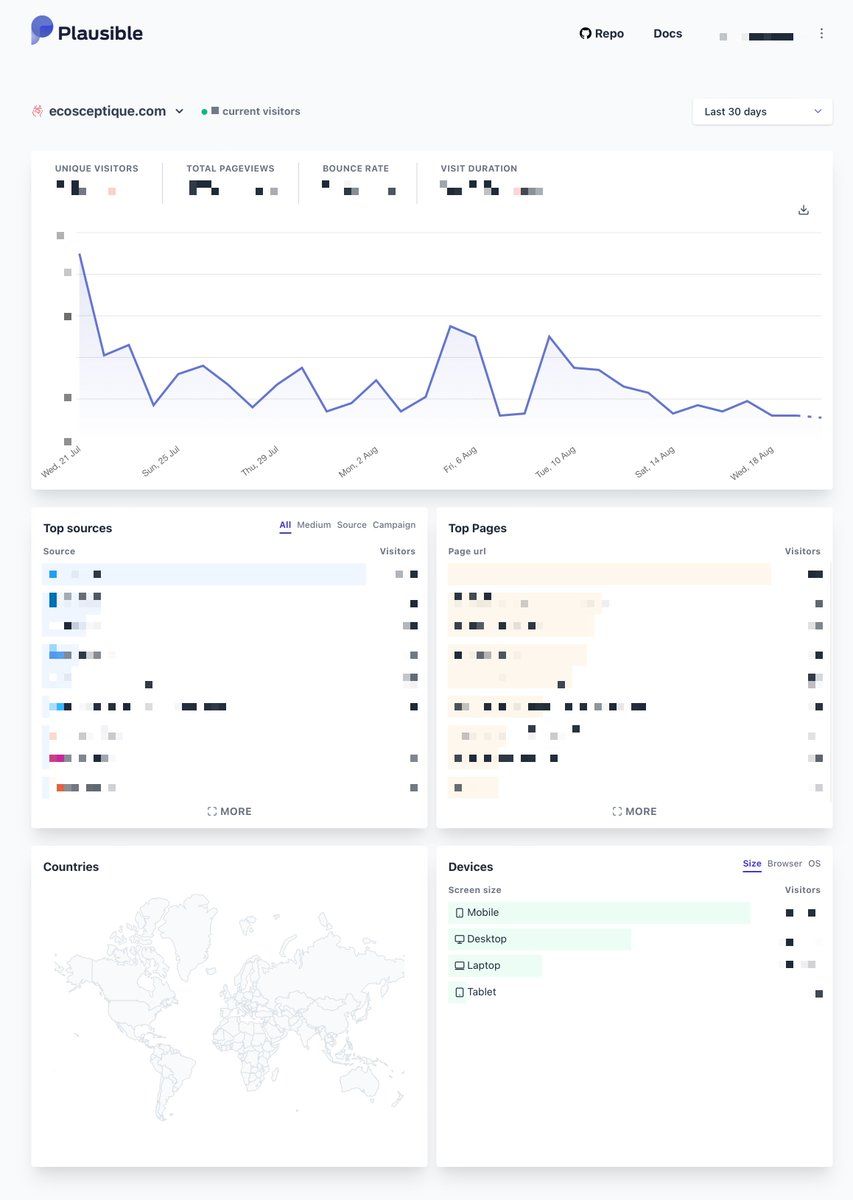The height and width of the screenshot is (1200, 853).
Task: Open the three-dot options menu in header
Action: click(x=822, y=33)
